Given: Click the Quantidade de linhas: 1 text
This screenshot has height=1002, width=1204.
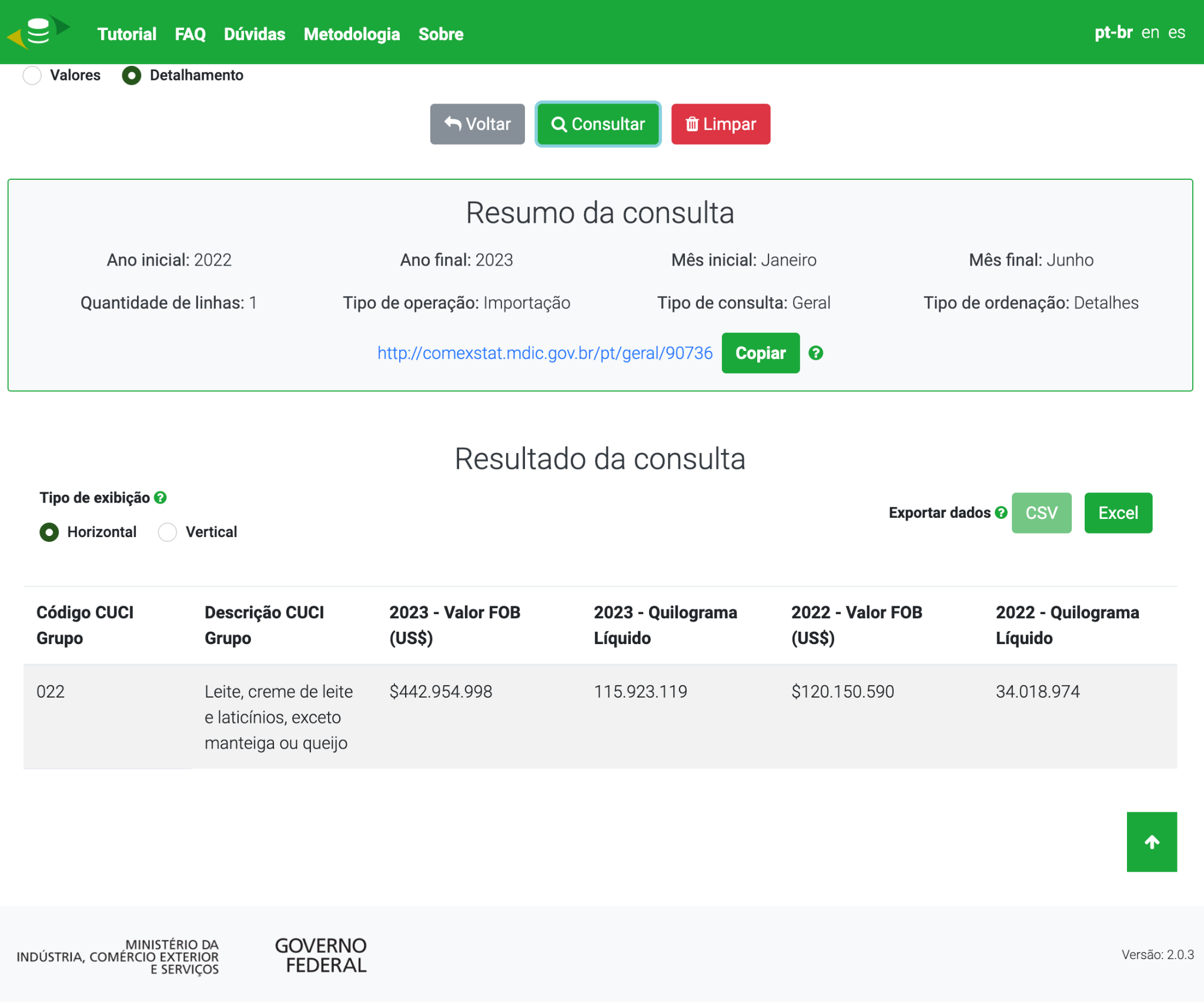Looking at the screenshot, I should coord(169,303).
